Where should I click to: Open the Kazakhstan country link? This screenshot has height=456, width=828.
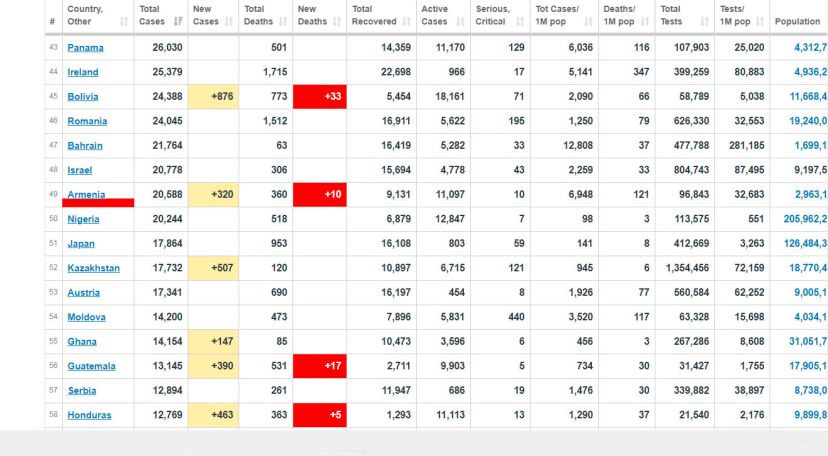pos(93,268)
